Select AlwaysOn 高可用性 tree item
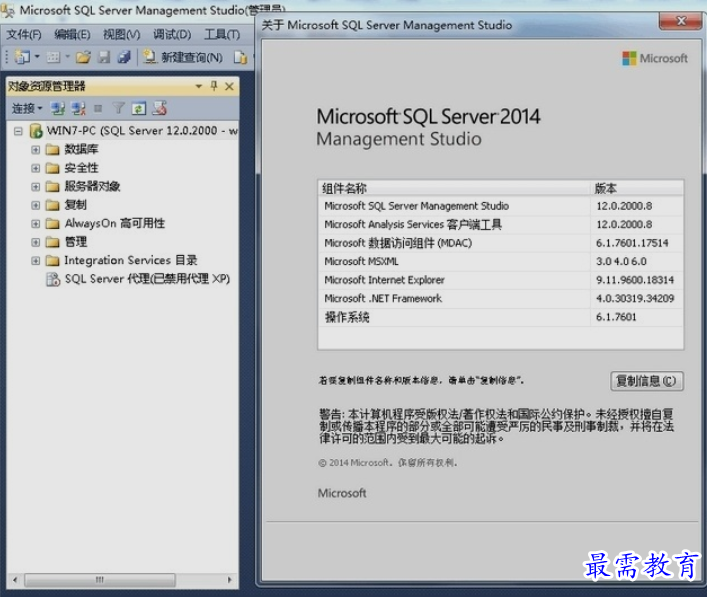This screenshot has height=597, width=707. pyautogui.click(x=115, y=223)
